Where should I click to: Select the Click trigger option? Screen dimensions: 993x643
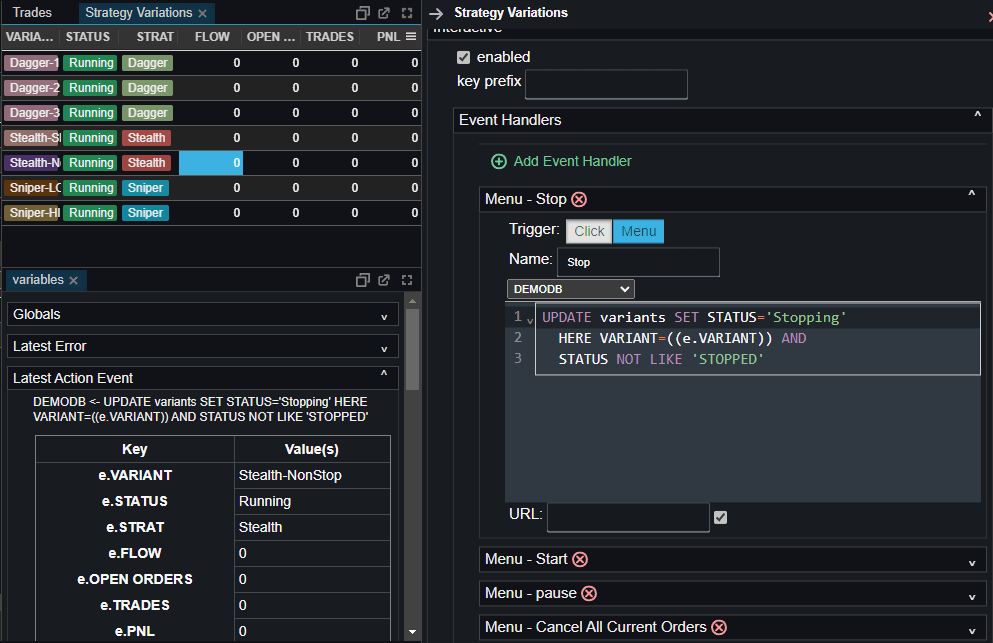pos(589,231)
